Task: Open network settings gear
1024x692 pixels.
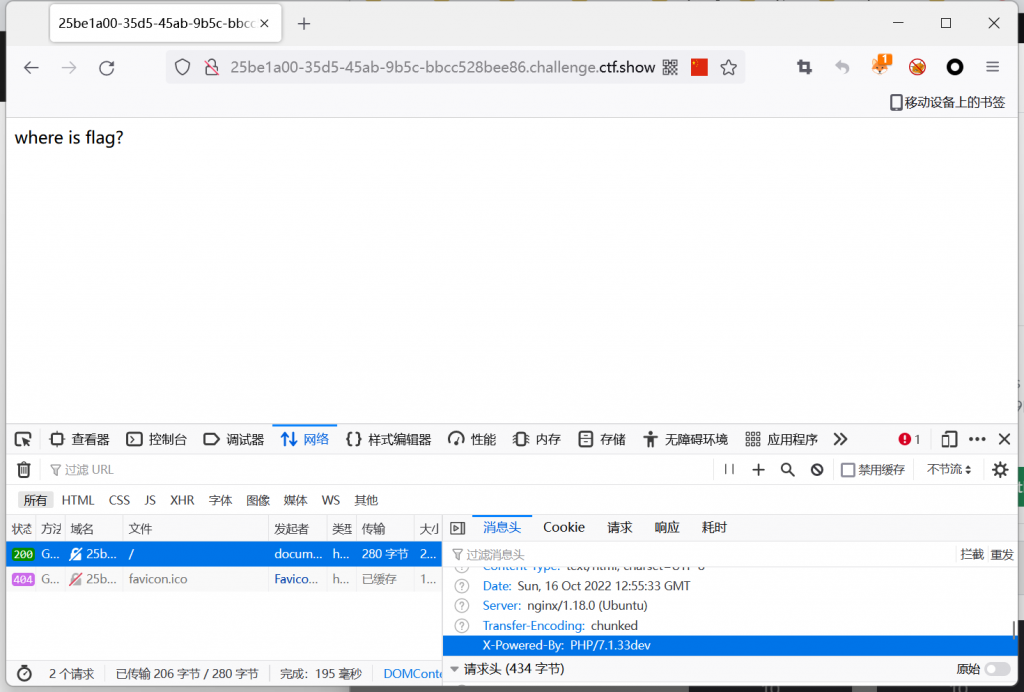Action: [1000, 469]
